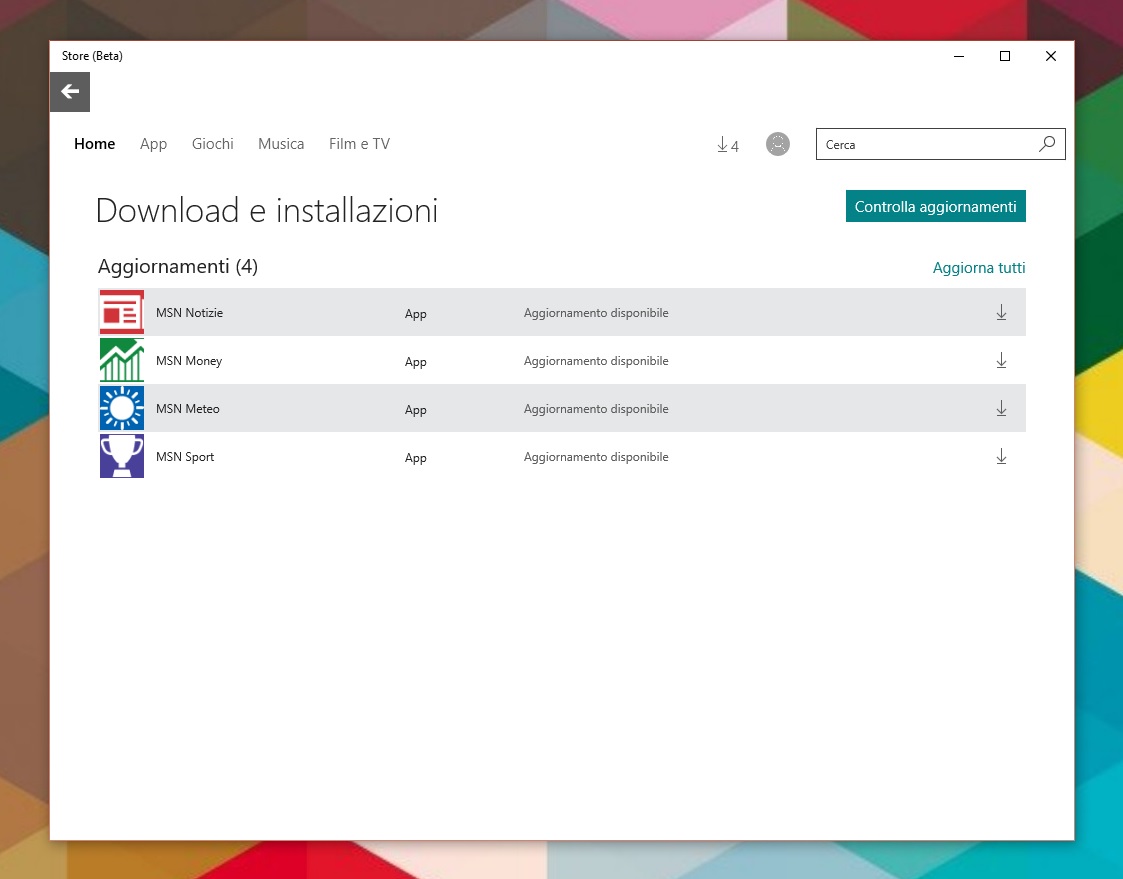Image resolution: width=1123 pixels, height=879 pixels.
Task: Focus the Cerca search field
Action: [940, 144]
